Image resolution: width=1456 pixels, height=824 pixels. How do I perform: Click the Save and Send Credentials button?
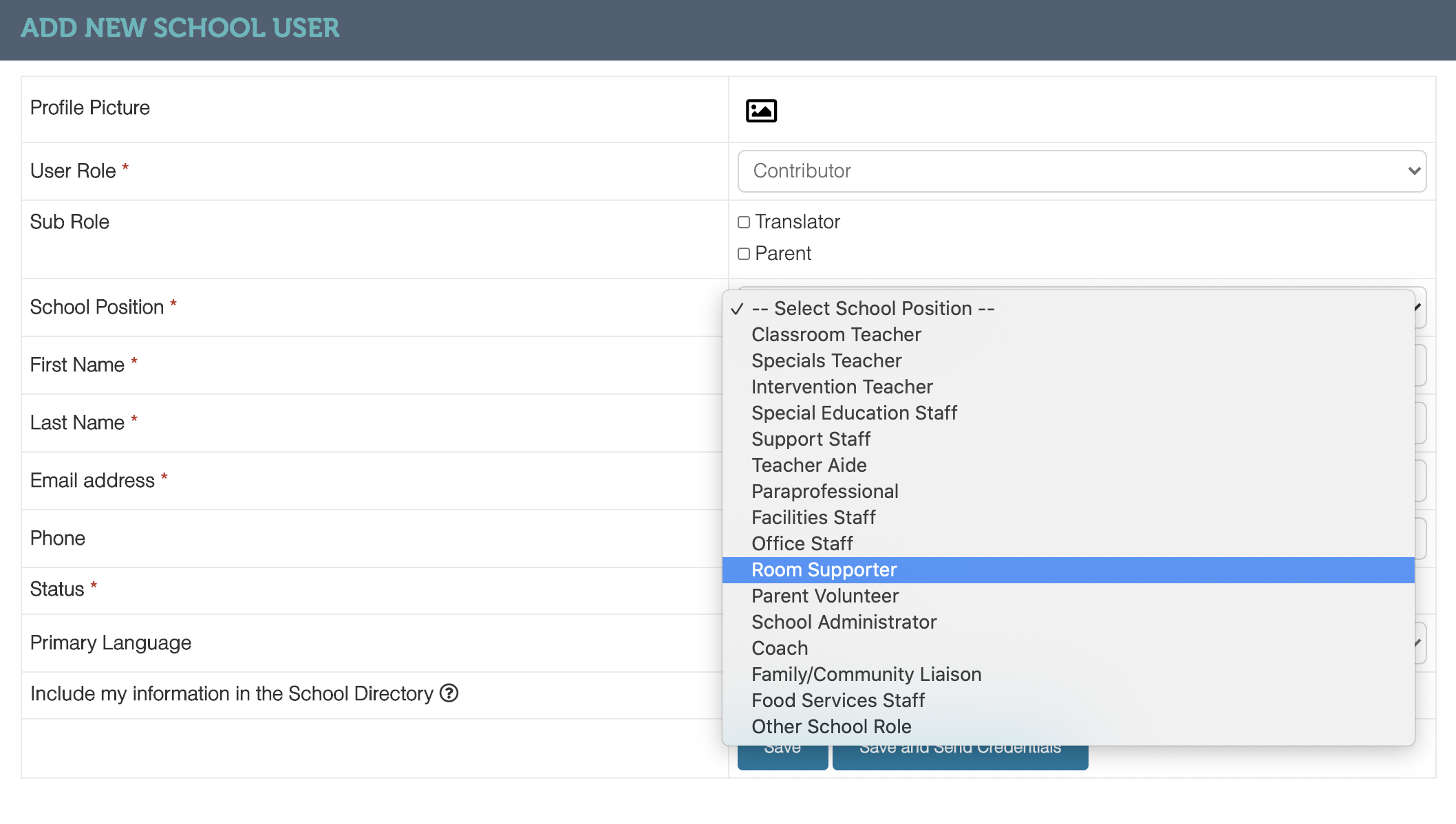(959, 758)
